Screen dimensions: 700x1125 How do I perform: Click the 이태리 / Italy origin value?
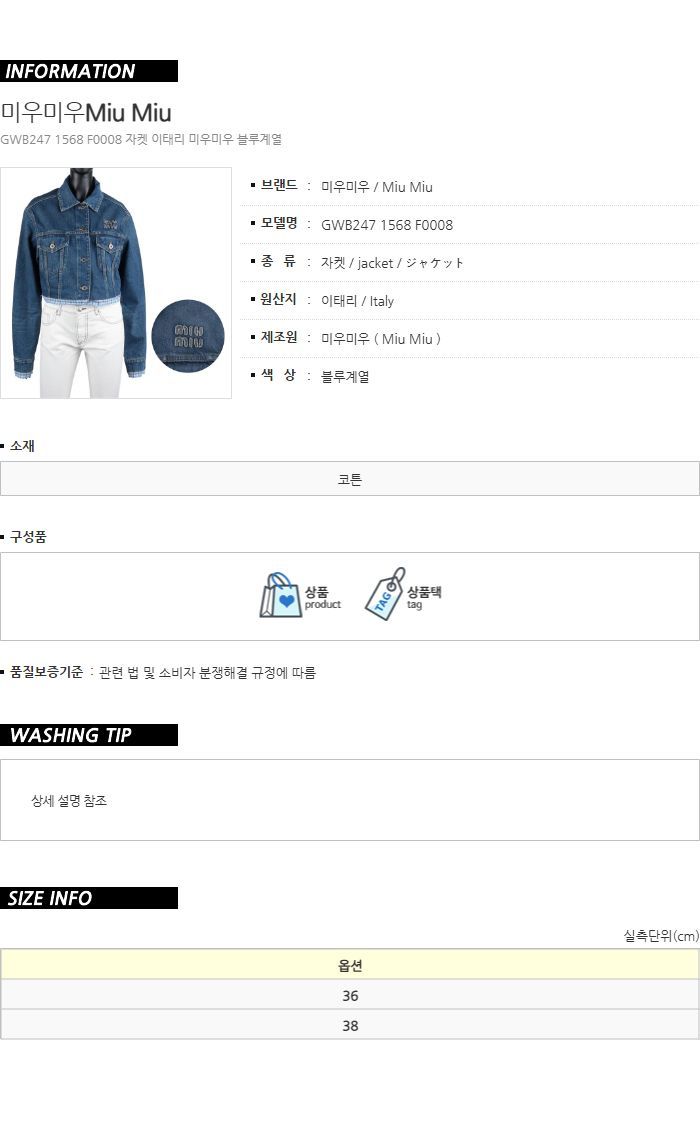(357, 301)
